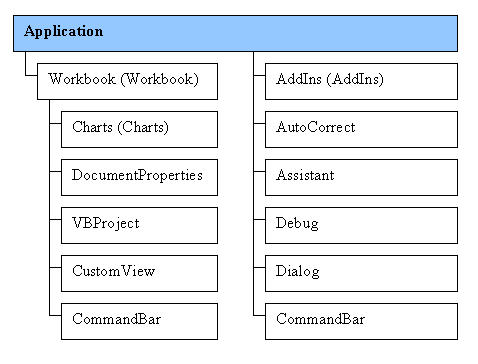The image size is (478, 364).
Task: Open the Debug object box
Action: (361, 225)
